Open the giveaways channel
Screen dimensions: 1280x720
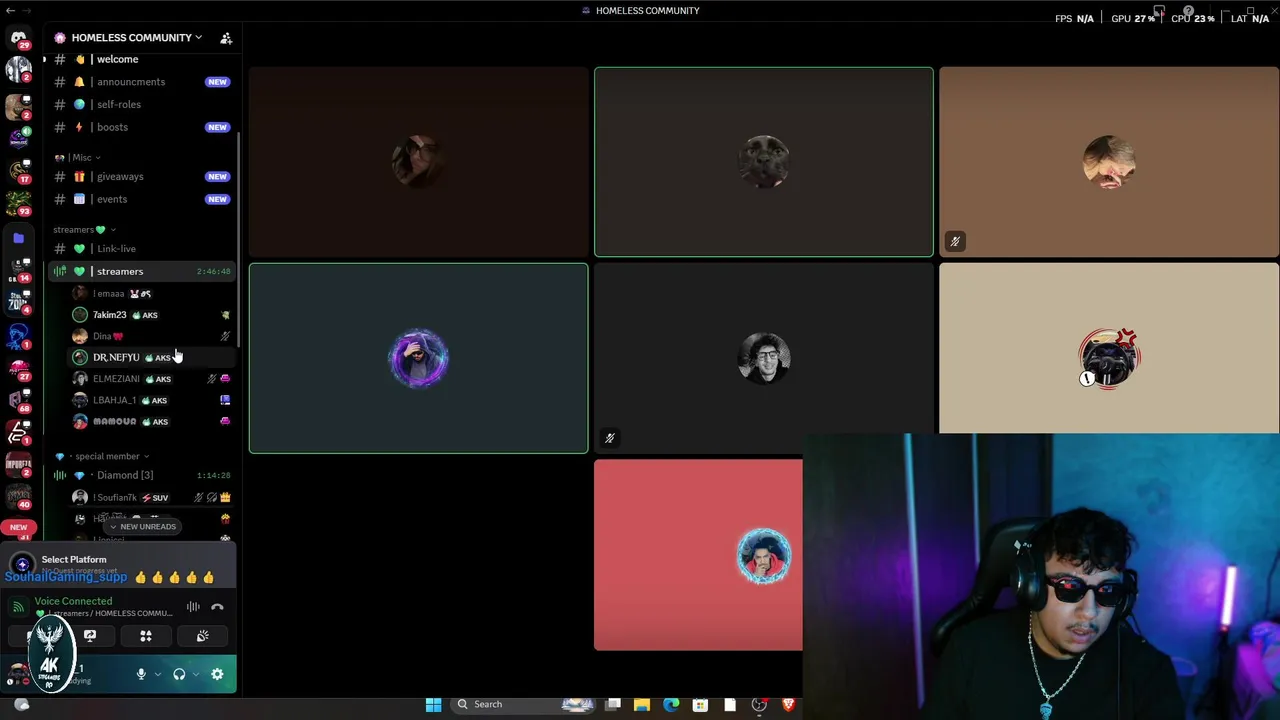coord(141,176)
